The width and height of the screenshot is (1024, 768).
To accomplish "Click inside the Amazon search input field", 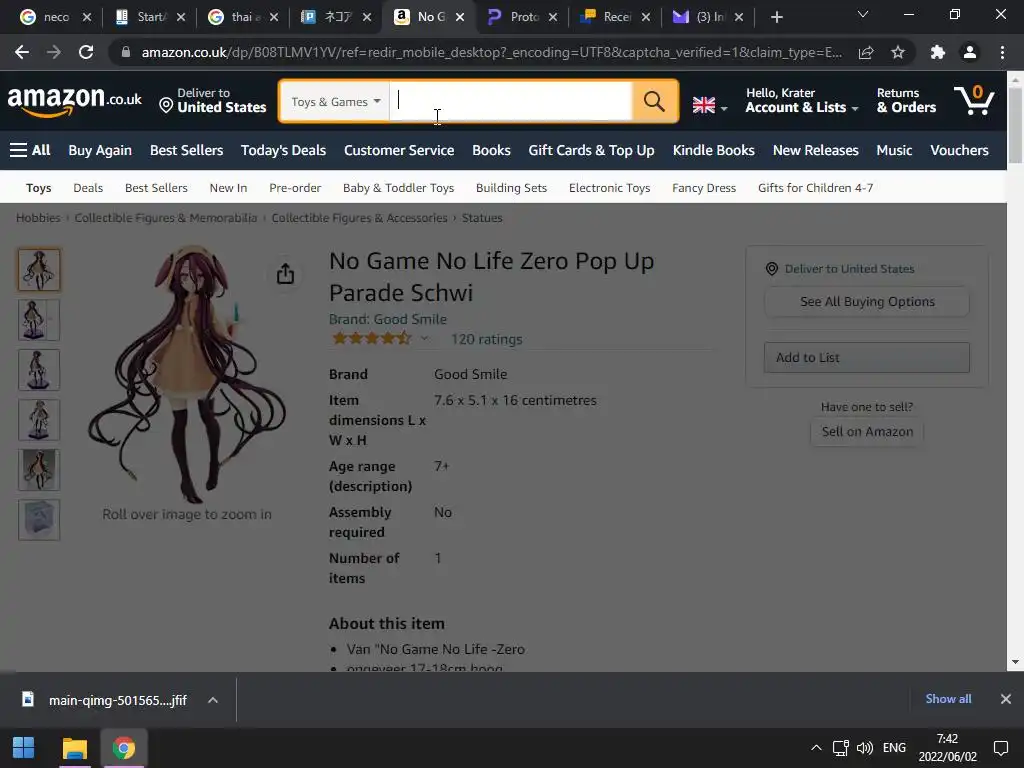I will click(511, 101).
